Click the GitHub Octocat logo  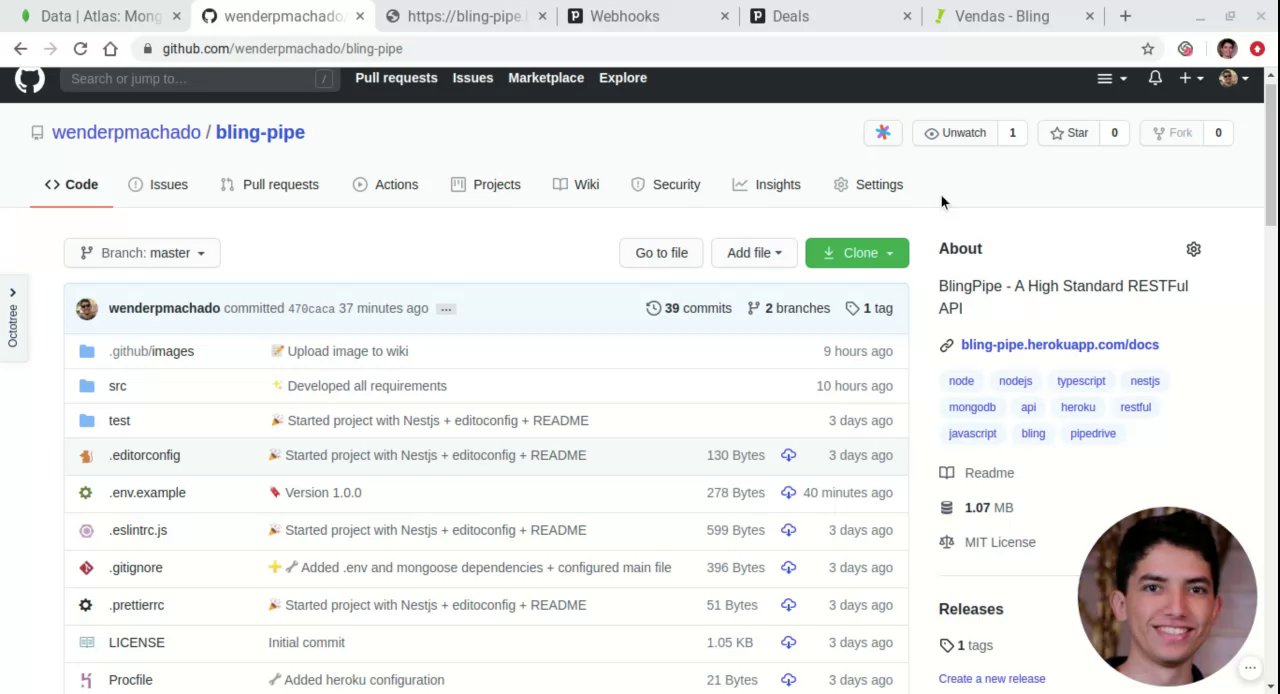click(29, 79)
